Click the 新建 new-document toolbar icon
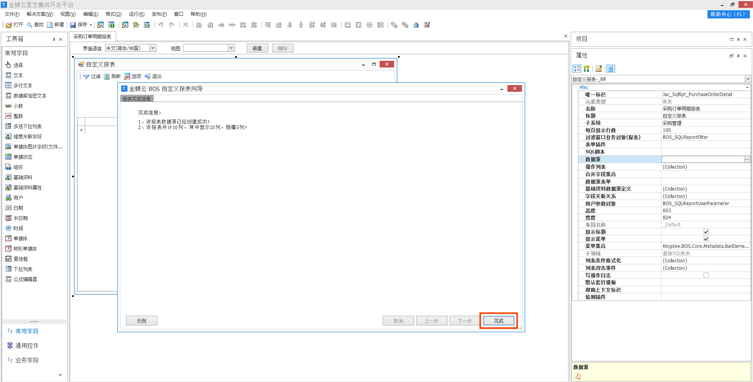 tap(55, 25)
